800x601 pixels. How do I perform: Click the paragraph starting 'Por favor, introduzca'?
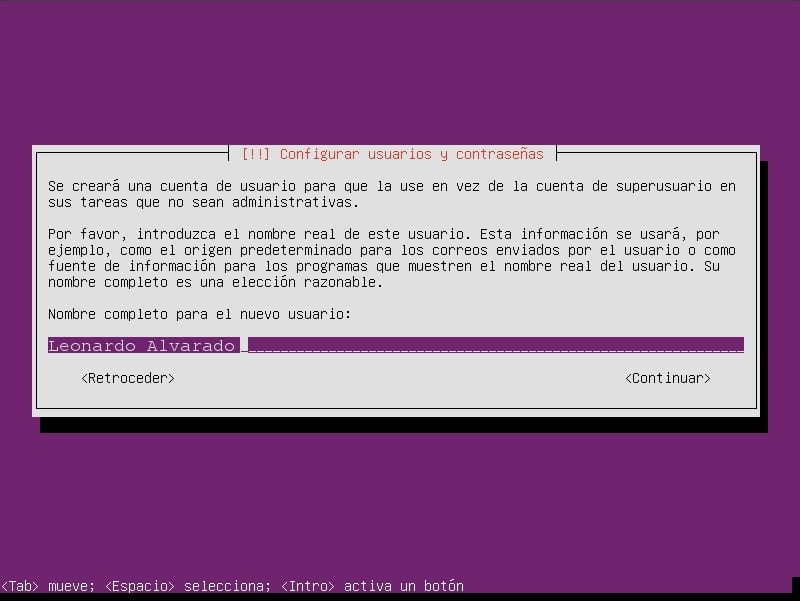[392, 258]
